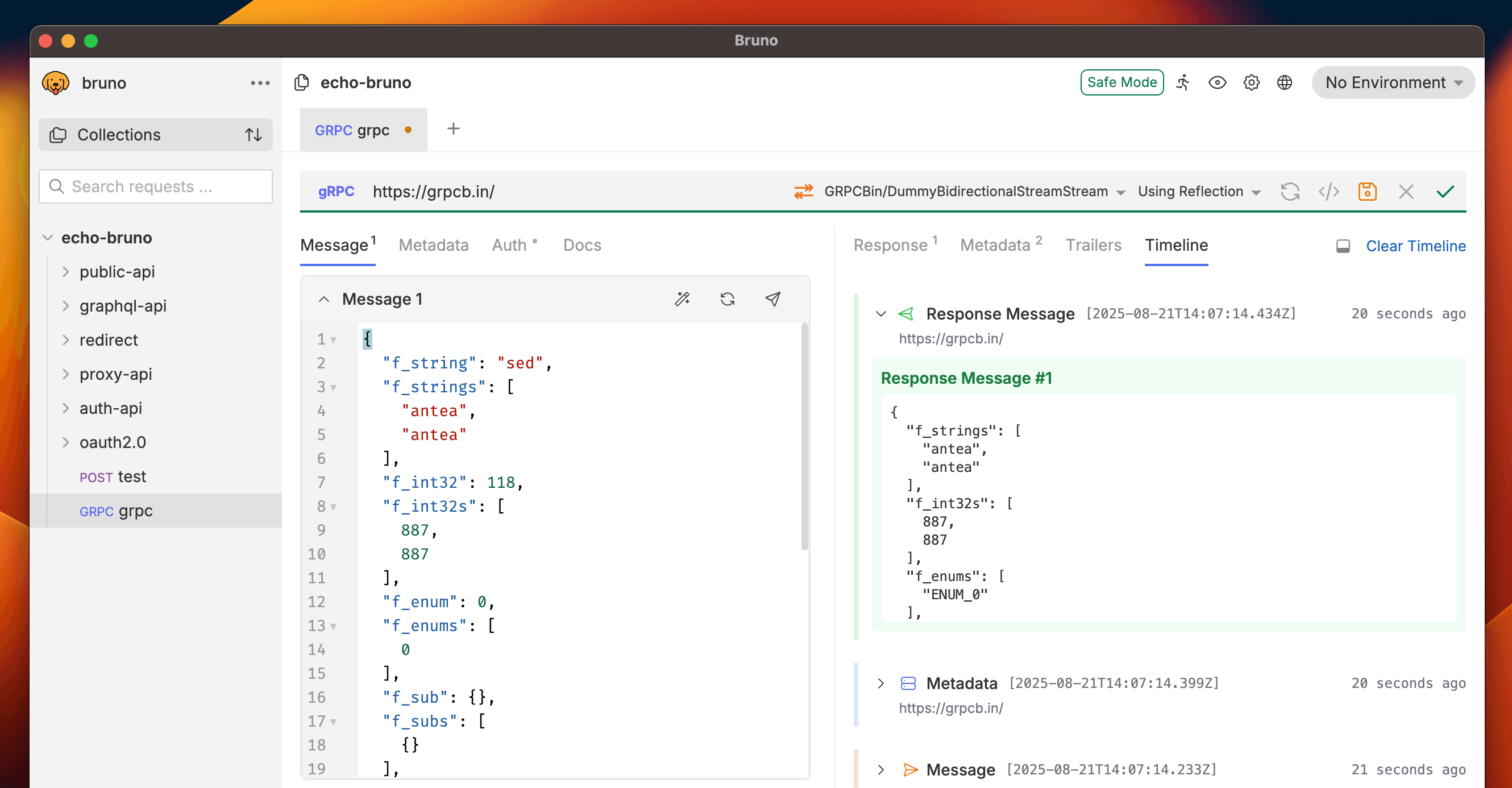Click the regenerate message refresh icon
The width and height of the screenshot is (1512, 788).
coord(727,299)
